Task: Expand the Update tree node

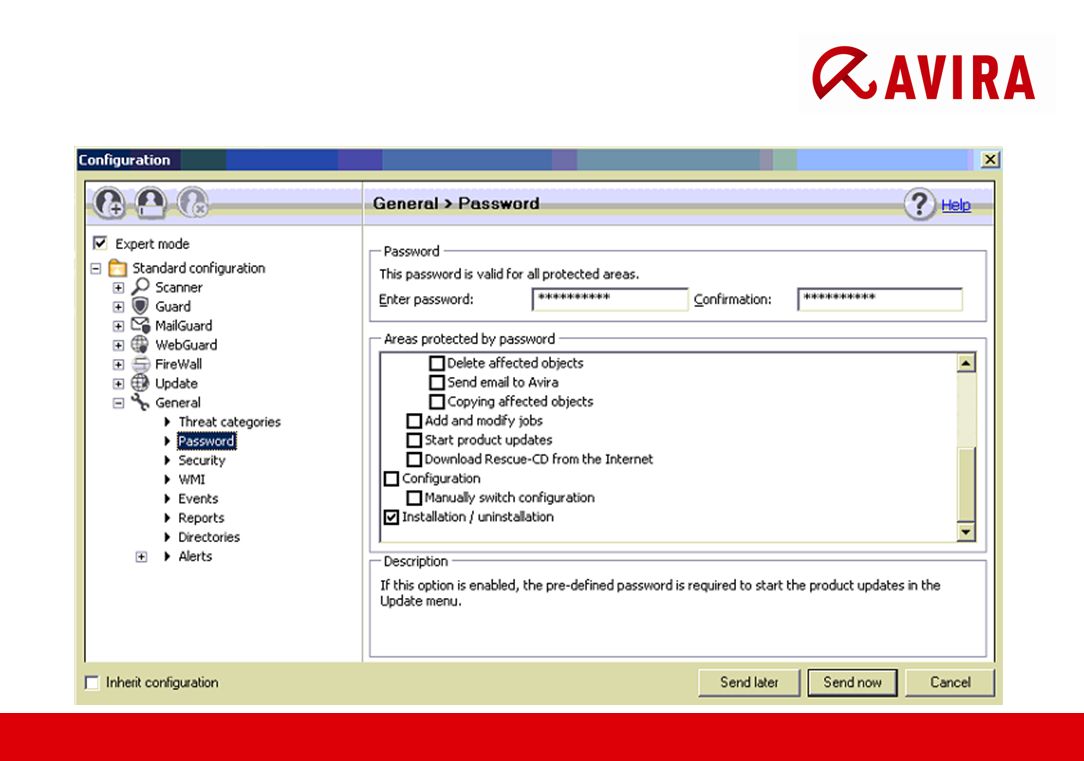Action: (x=119, y=384)
